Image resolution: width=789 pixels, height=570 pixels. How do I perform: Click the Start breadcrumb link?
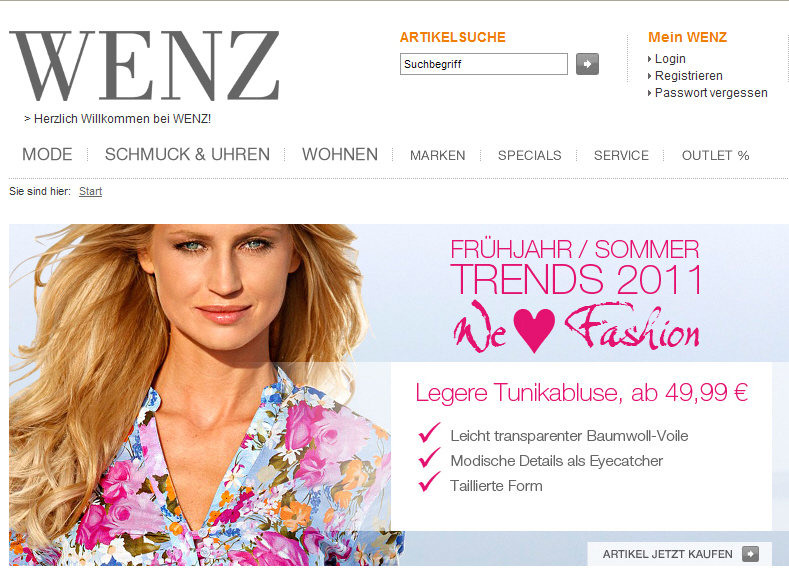[x=91, y=191]
